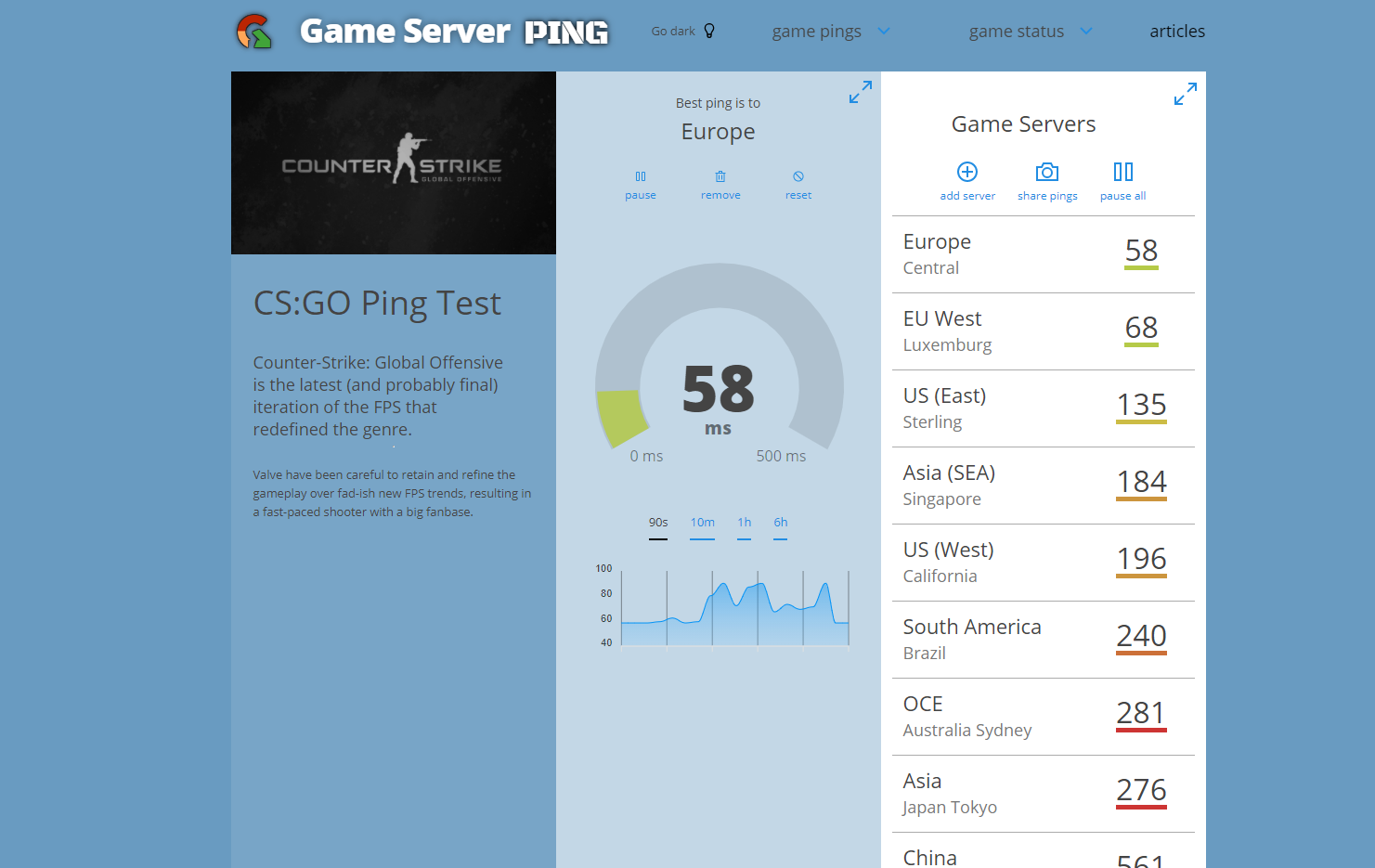Click the Europe best ping label
This screenshot has height=868, width=1375.
[718, 132]
